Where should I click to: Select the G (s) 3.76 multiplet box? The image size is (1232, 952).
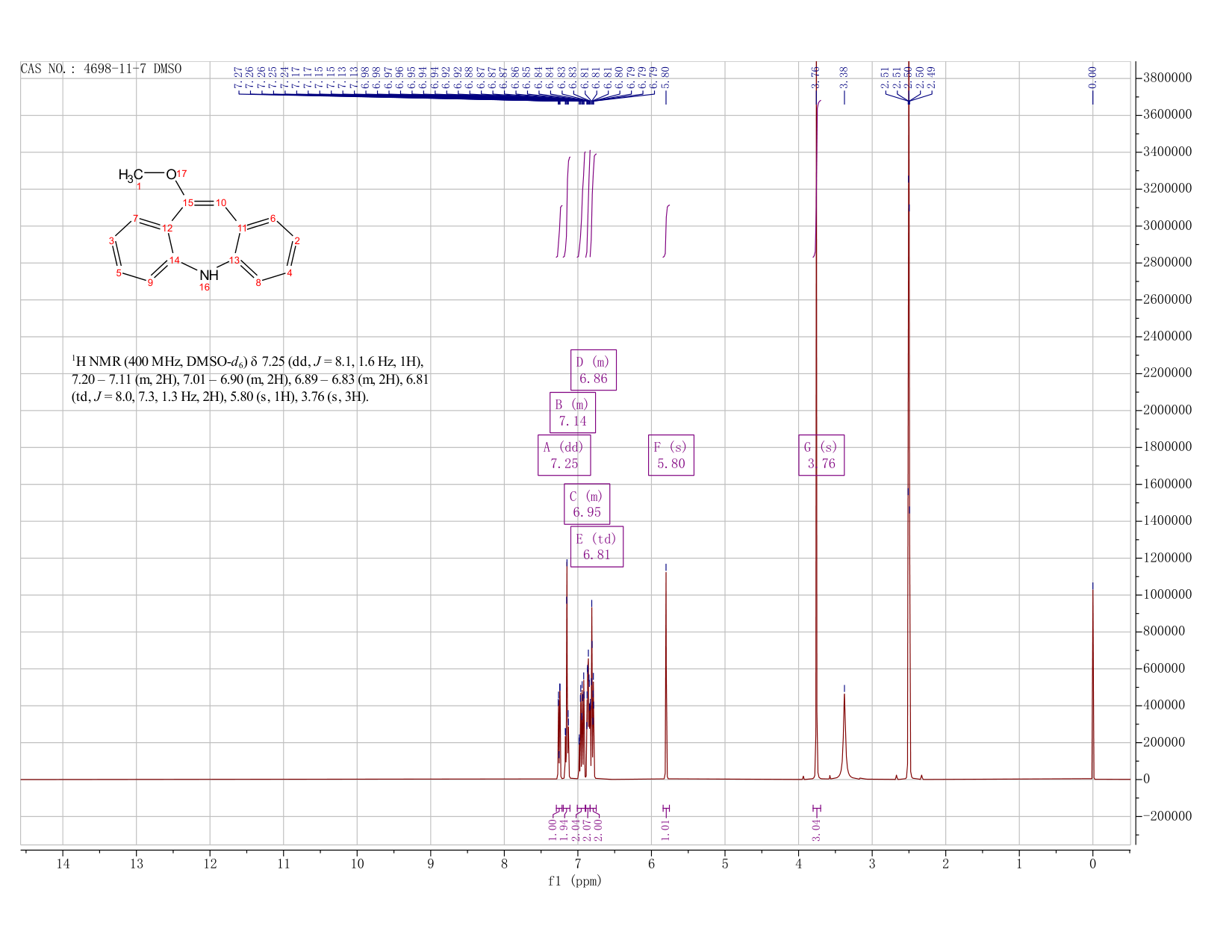(x=821, y=455)
